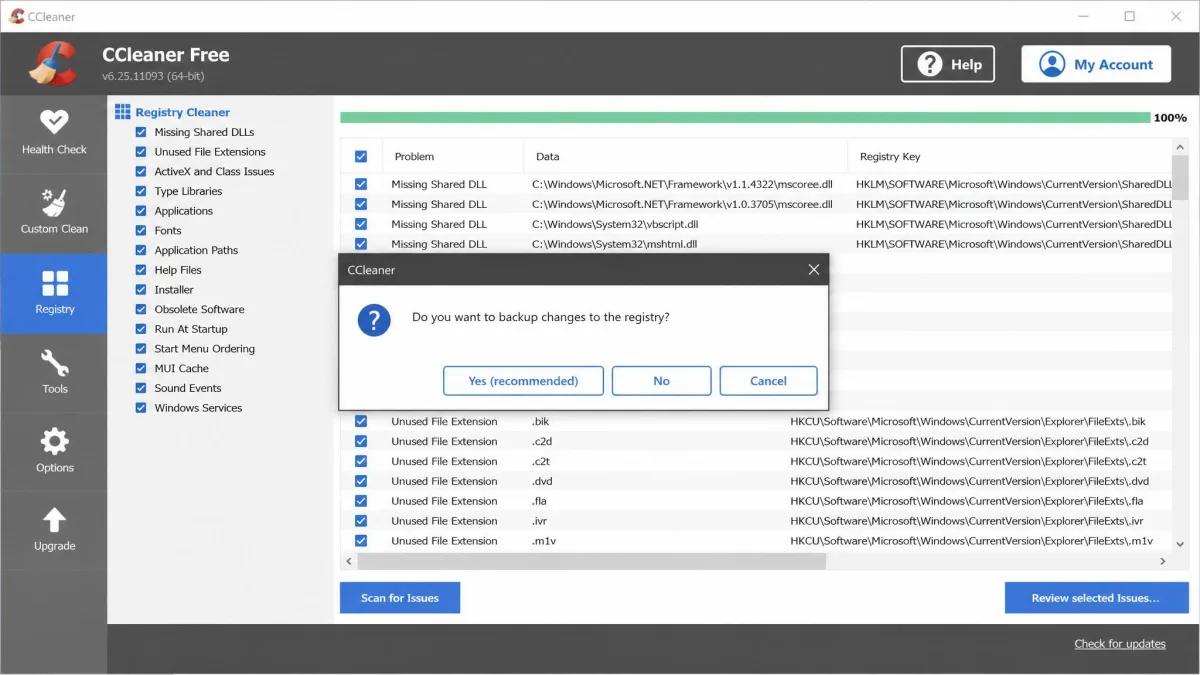Toggle Type Libraries checkbox
Screen dimensions: 1200x675
tap(141, 191)
